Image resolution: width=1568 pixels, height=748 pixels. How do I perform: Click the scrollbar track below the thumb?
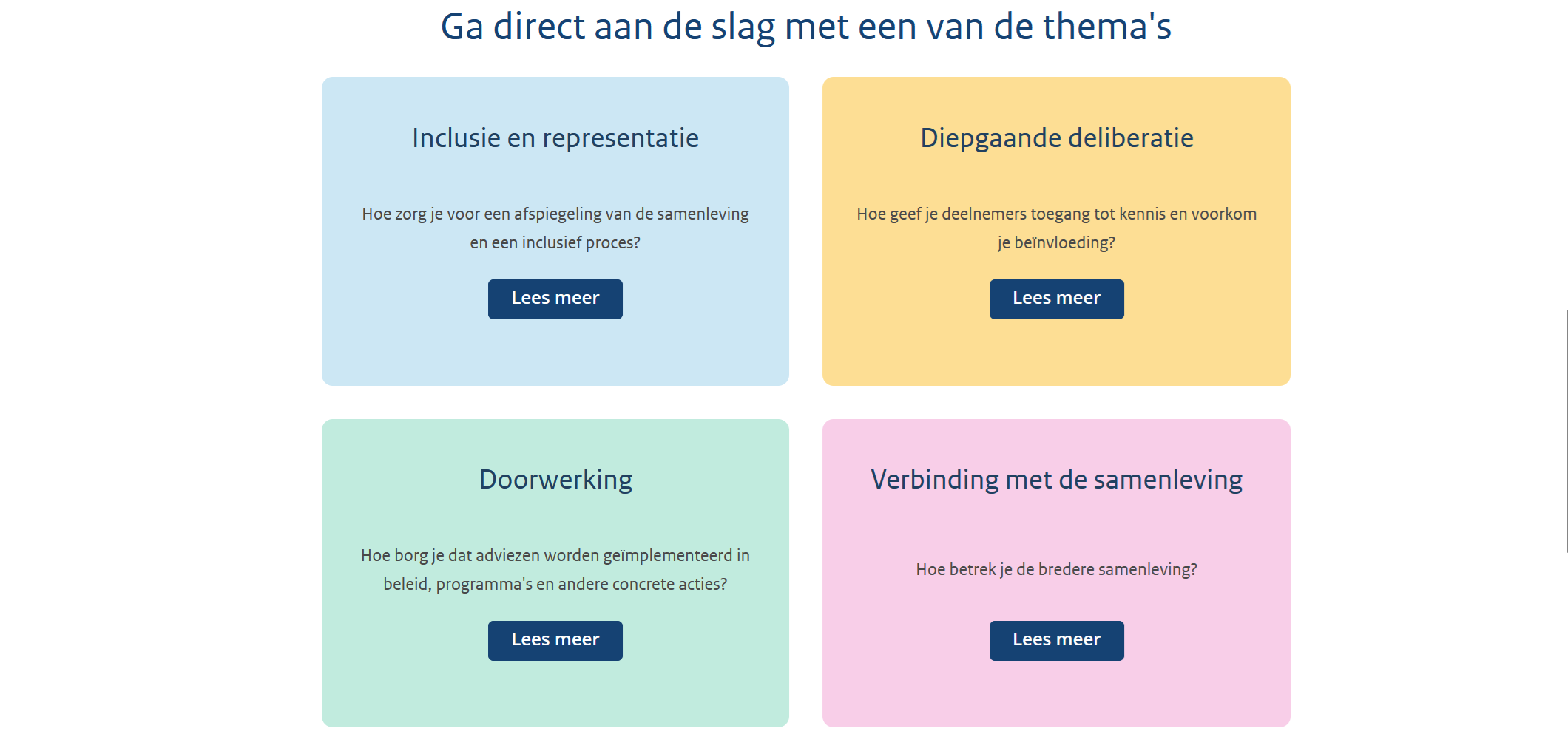1566,650
